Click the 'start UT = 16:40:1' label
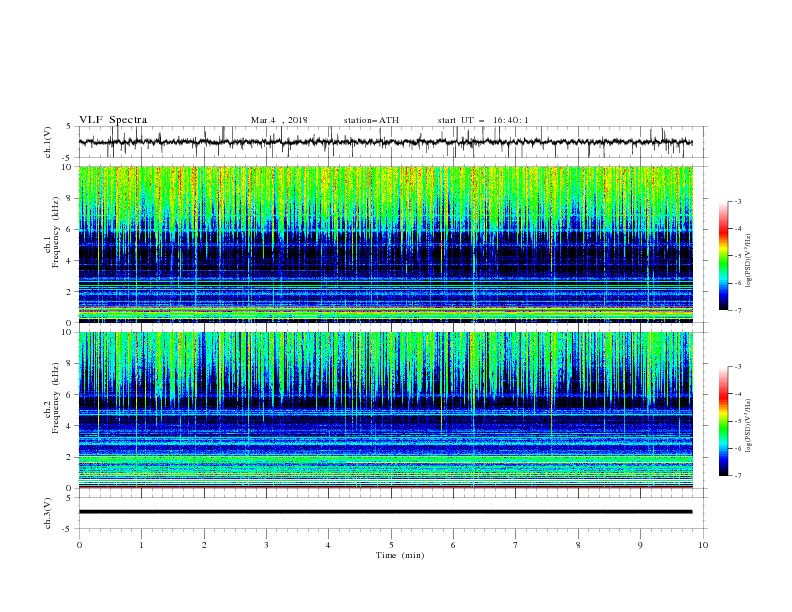This screenshot has width=792, height=612. click(483, 120)
